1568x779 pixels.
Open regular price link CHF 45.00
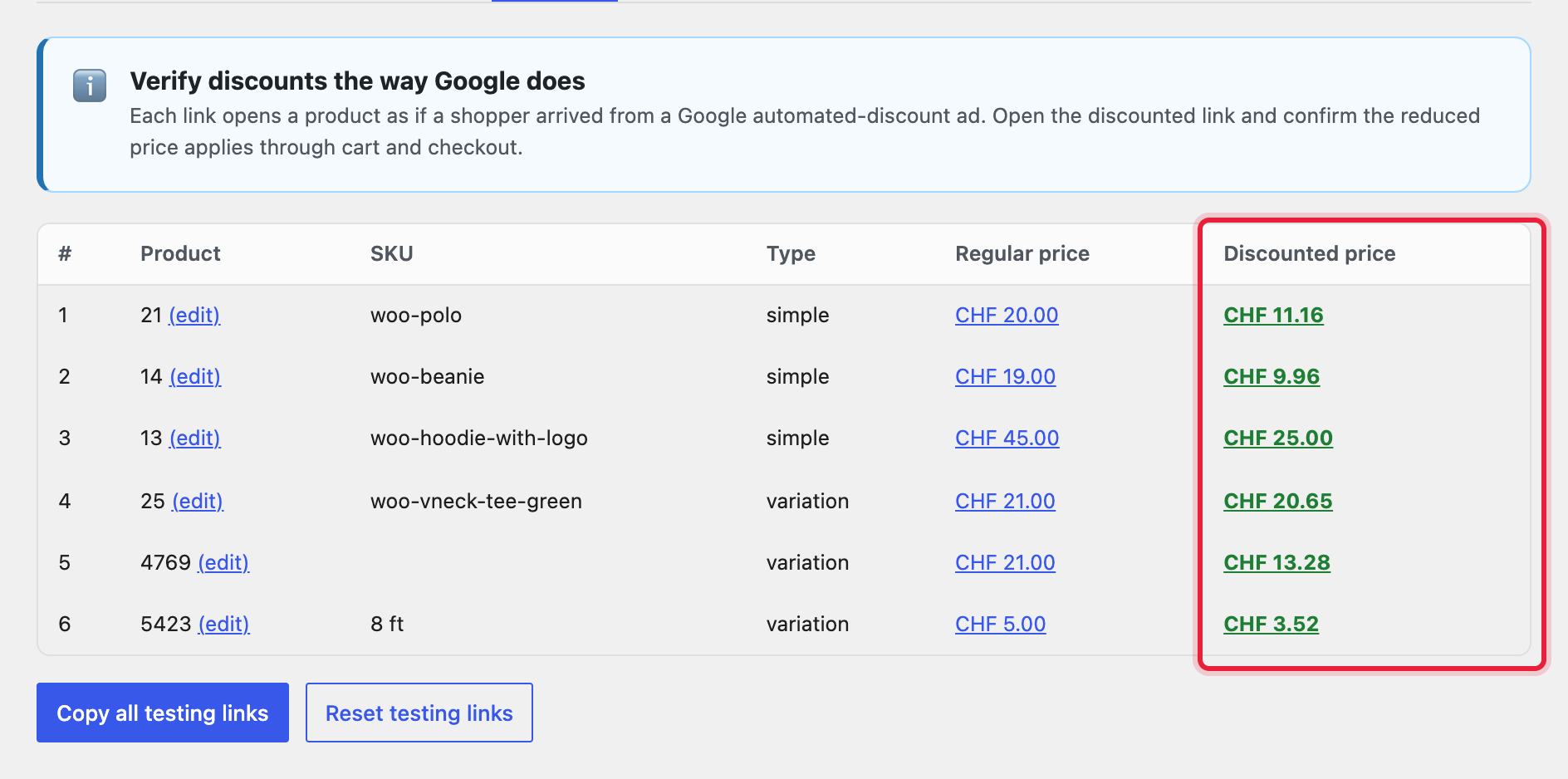click(1007, 438)
